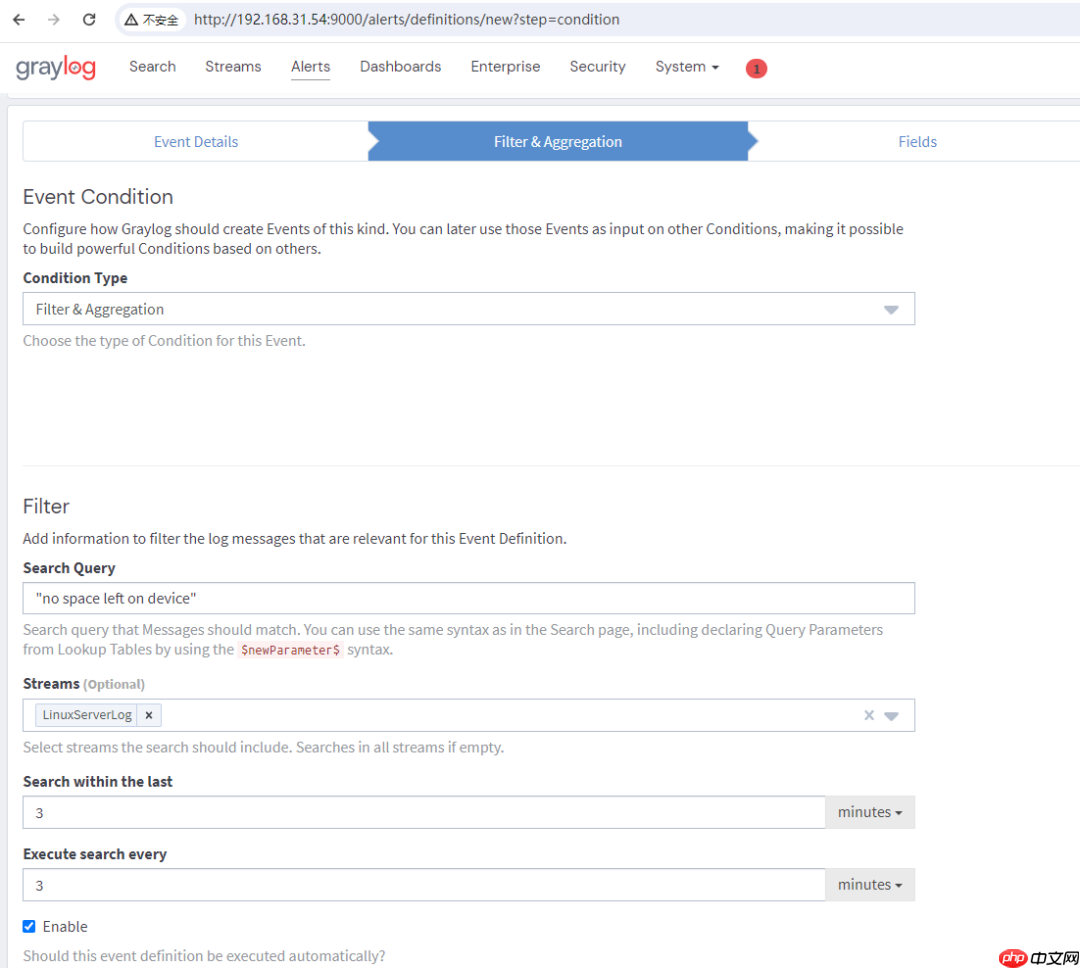Image resolution: width=1080 pixels, height=968 pixels.
Task: Change Search within the last minutes unit
Action: (x=869, y=812)
